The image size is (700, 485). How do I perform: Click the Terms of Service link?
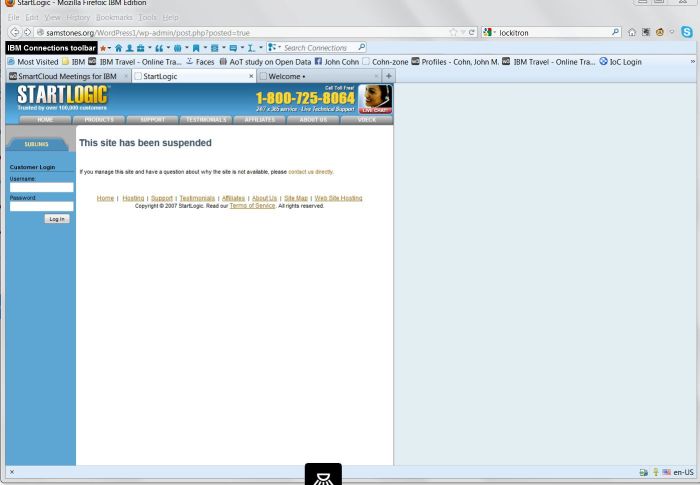pyautogui.click(x=252, y=205)
